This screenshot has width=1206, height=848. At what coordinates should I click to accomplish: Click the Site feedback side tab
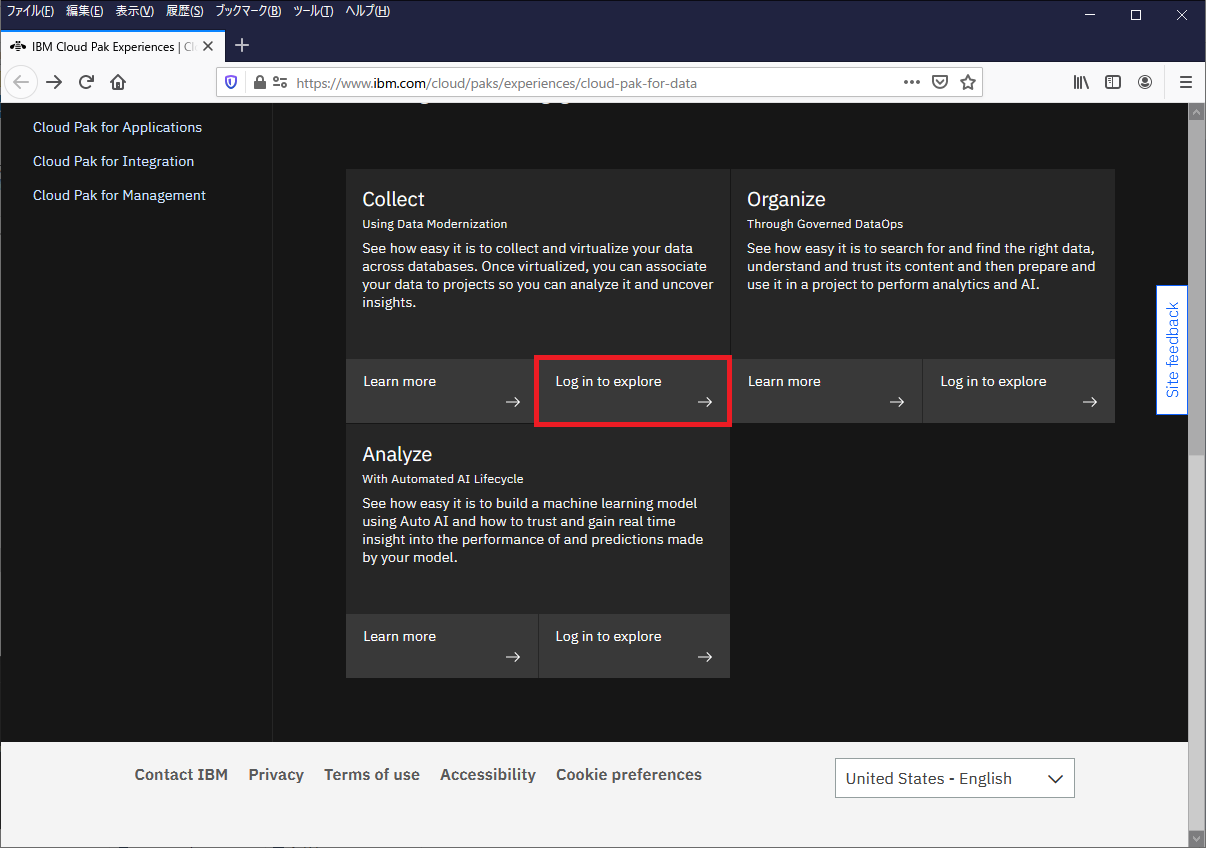coord(1172,350)
